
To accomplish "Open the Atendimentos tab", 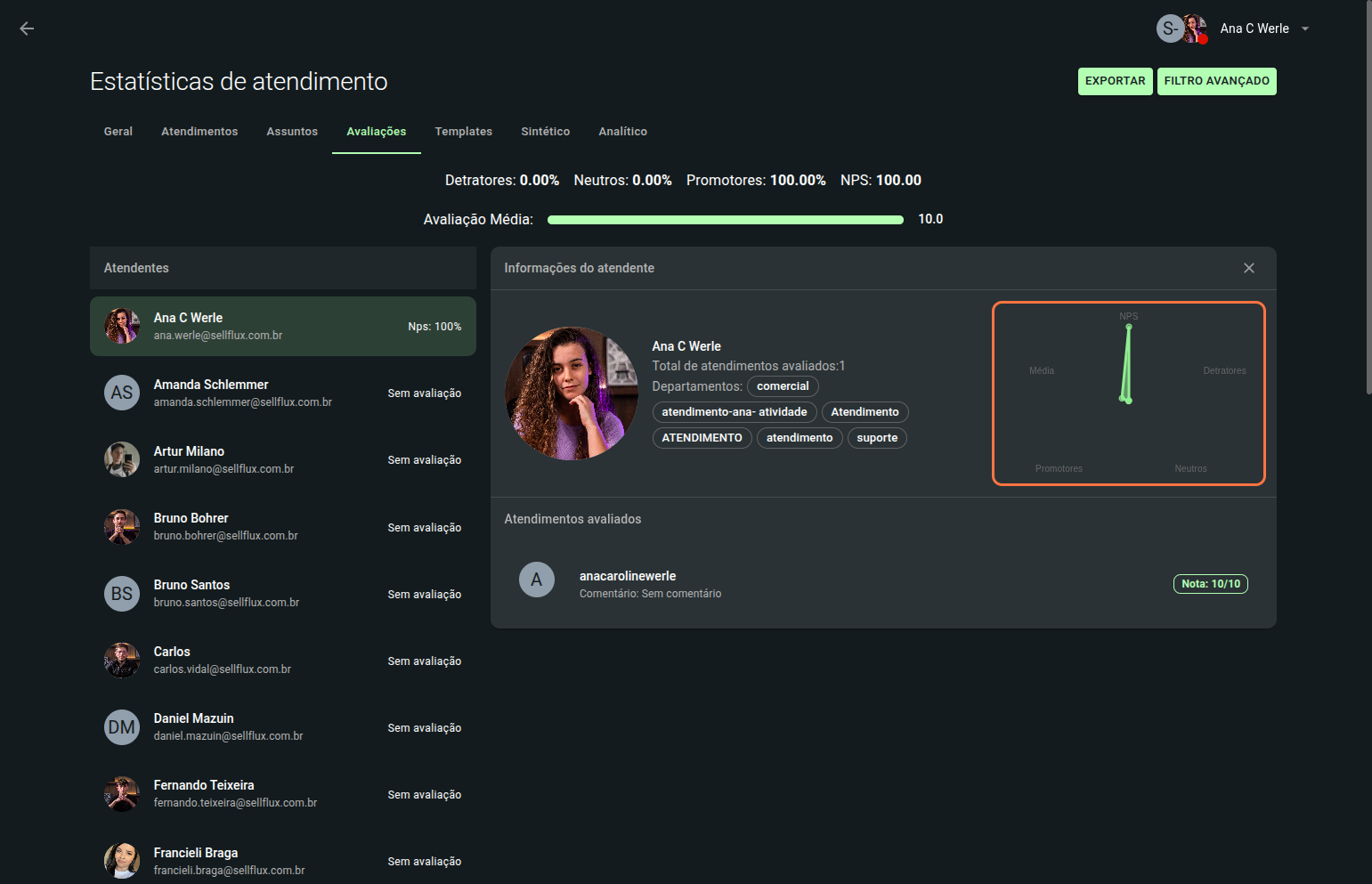I will (x=199, y=132).
